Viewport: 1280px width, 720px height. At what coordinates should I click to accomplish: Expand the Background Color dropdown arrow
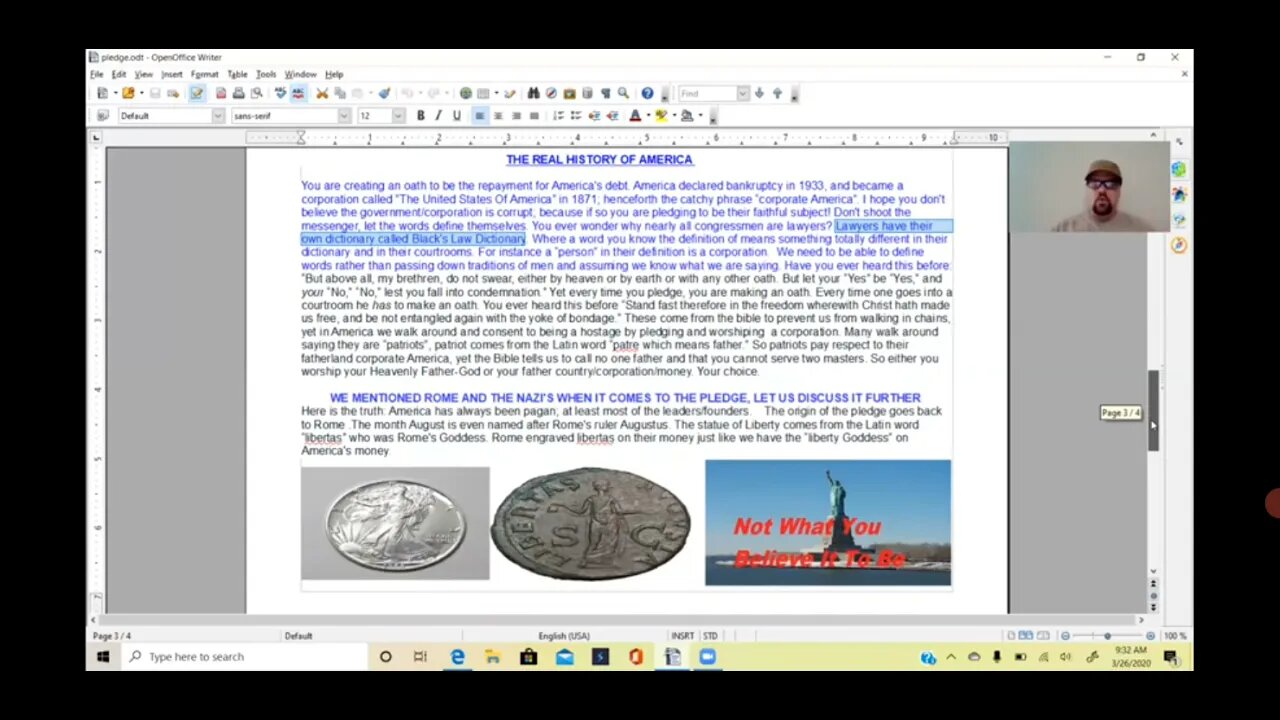[x=700, y=116]
